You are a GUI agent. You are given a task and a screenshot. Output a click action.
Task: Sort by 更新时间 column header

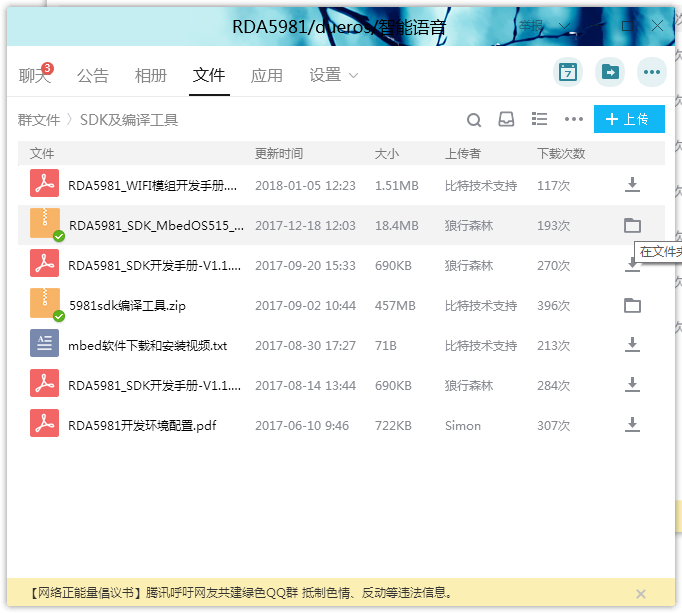pos(279,153)
